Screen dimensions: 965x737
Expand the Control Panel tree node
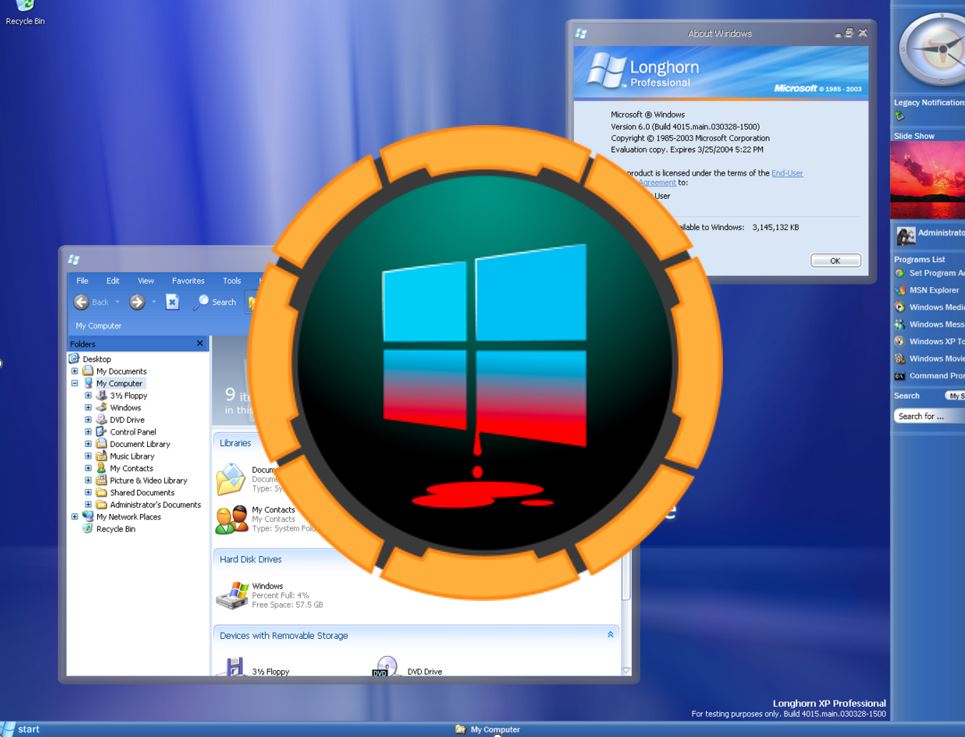pos(88,432)
